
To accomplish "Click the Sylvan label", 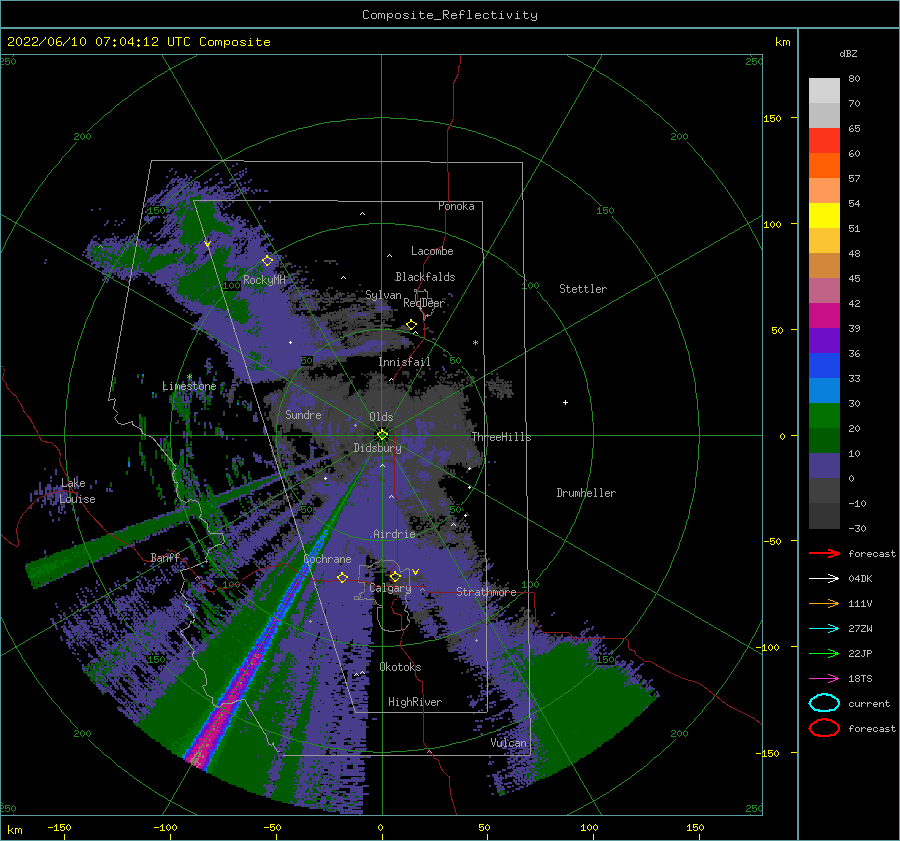I will click(x=383, y=295).
